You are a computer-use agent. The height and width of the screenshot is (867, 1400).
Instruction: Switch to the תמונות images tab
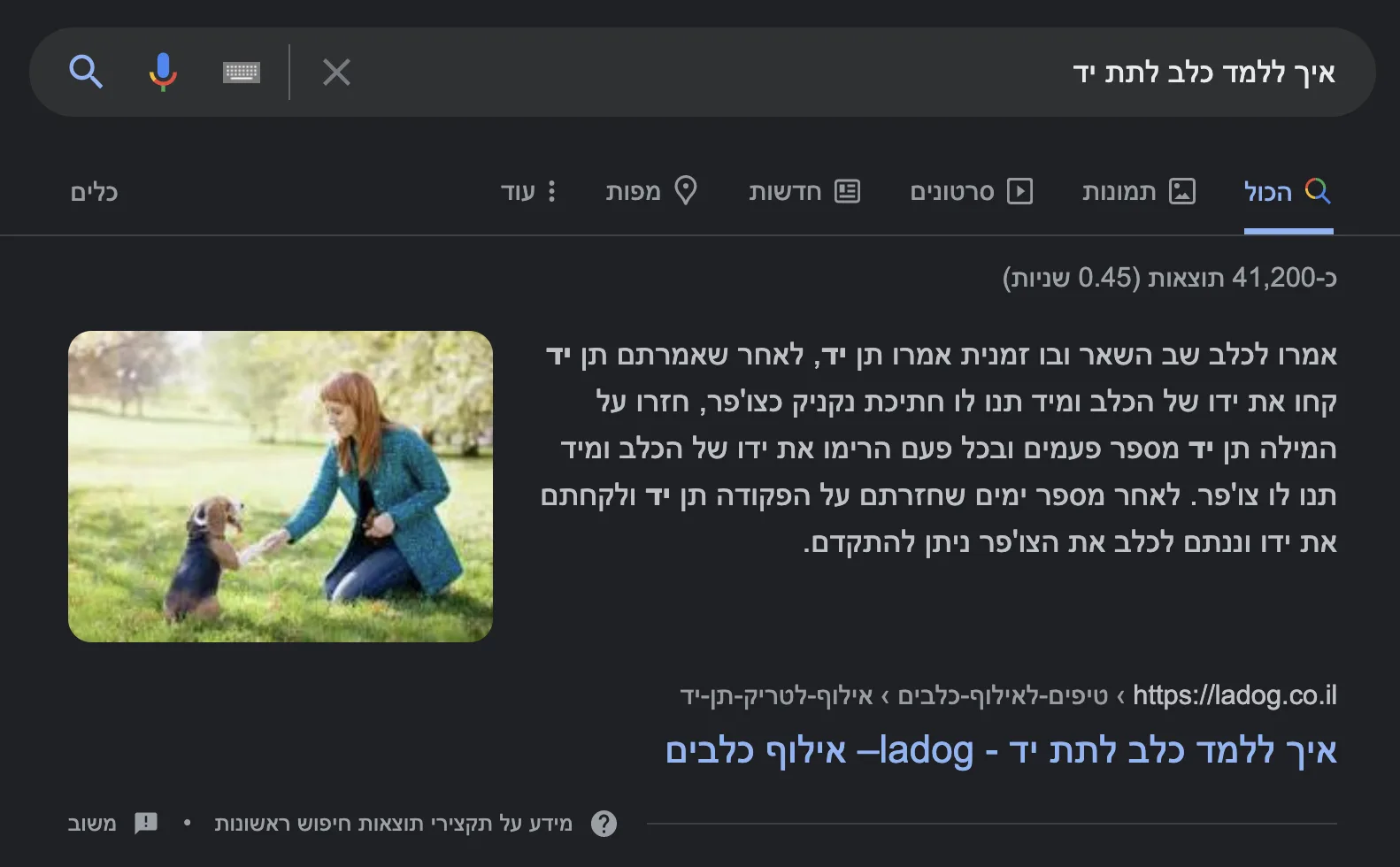(x=1139, y=191)
